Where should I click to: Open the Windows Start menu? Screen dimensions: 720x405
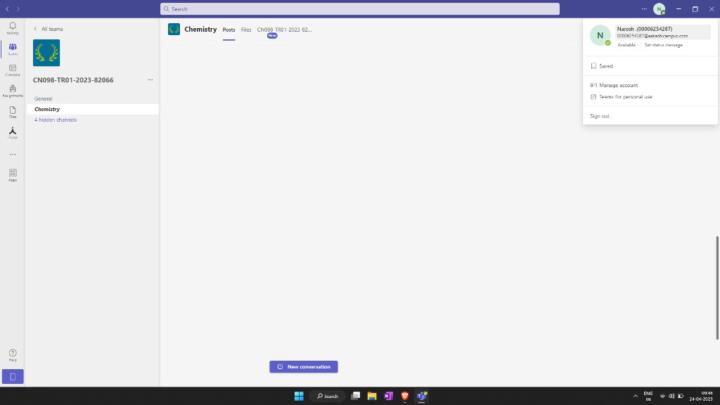click(299, 396)
